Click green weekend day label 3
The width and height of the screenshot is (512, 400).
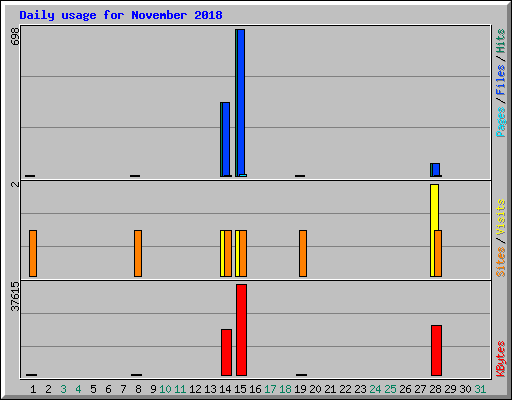tap(63, 389)
